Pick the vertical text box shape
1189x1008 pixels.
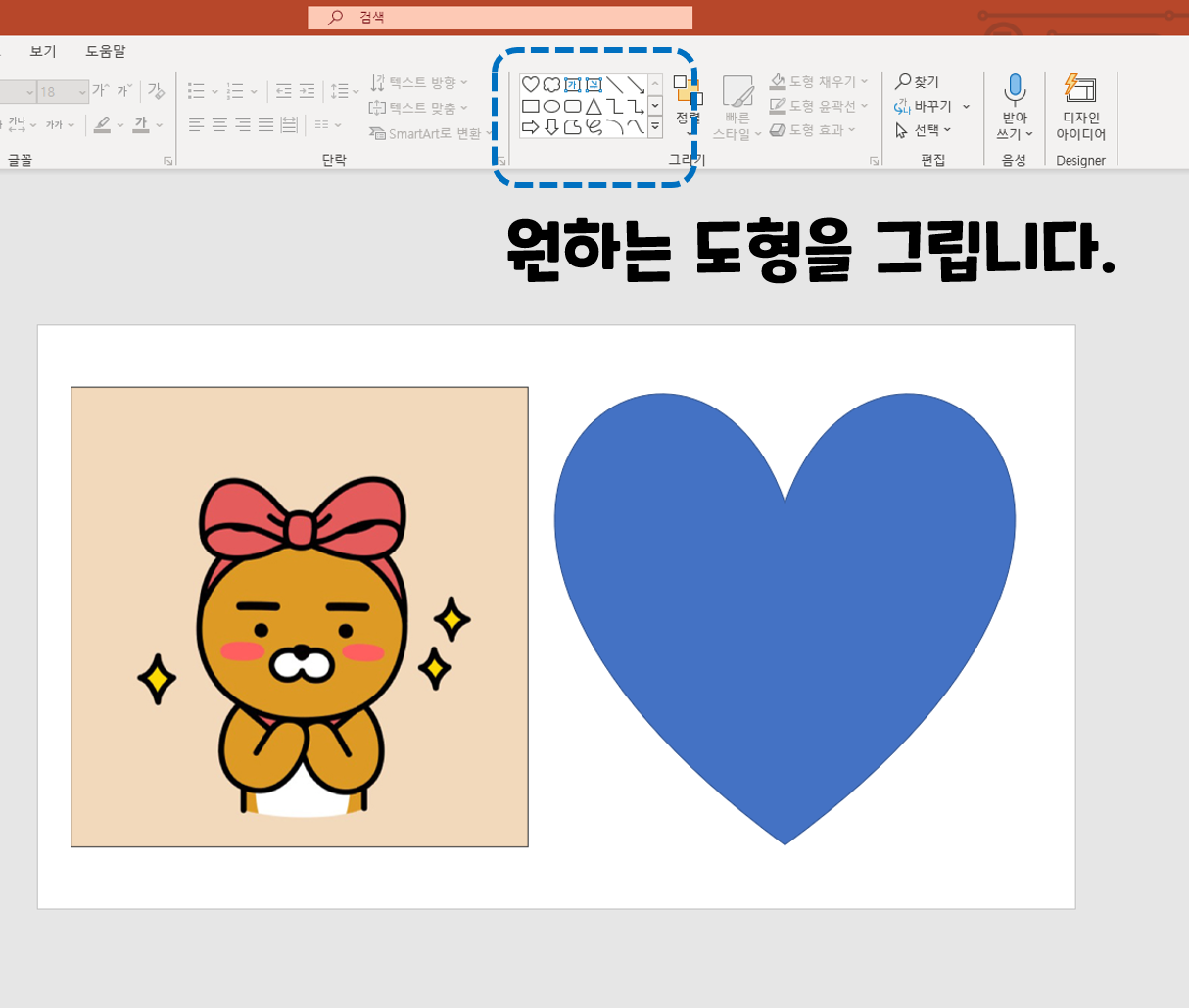594,85
